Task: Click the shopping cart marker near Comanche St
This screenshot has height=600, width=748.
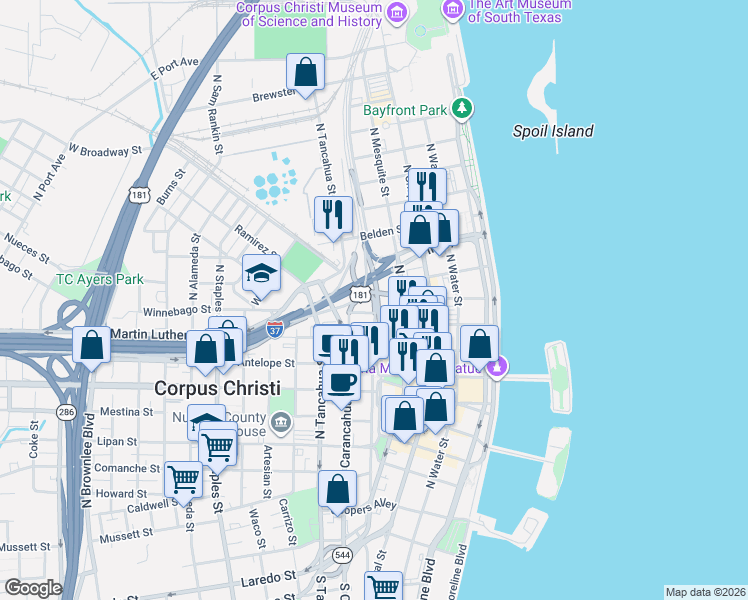Action: tap(184, 483)
